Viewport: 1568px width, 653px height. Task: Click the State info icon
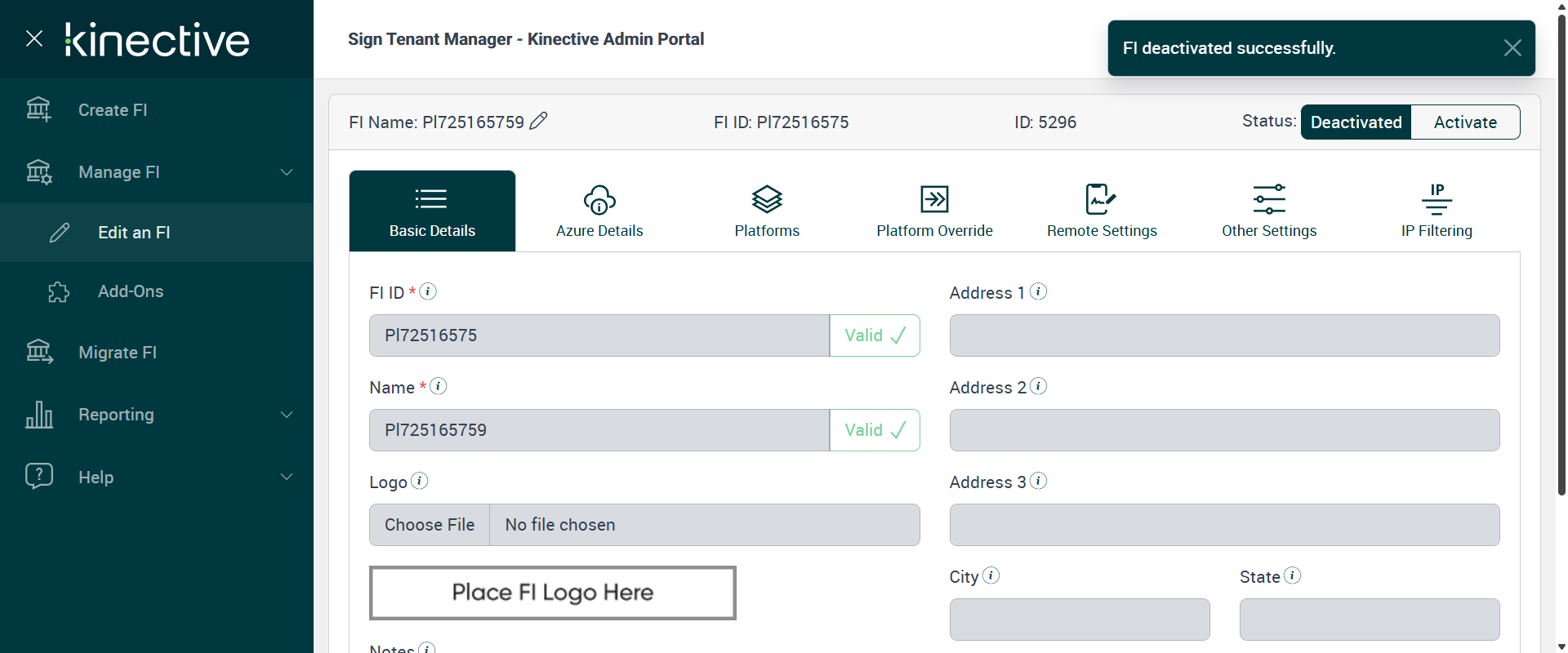point(1292,575)
